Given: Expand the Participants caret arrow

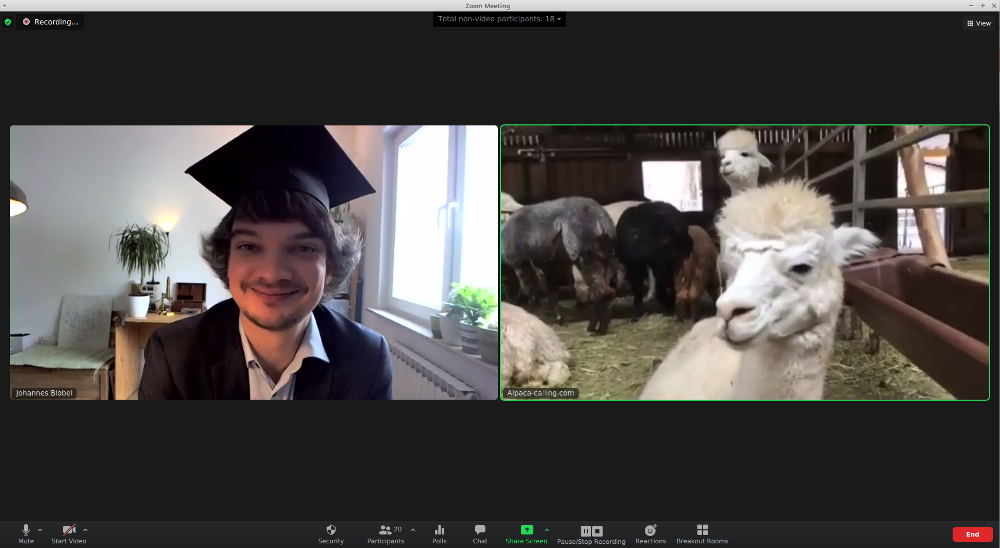Looking at the screenshot, I should pos(413,529).
